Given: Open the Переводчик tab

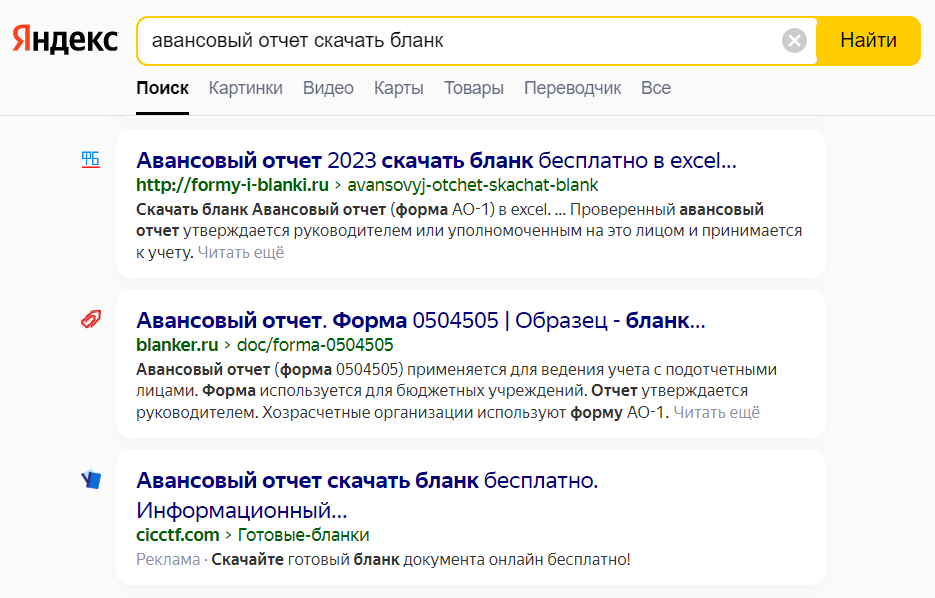Looking at the screenshot, I should (x=572, y=88).
